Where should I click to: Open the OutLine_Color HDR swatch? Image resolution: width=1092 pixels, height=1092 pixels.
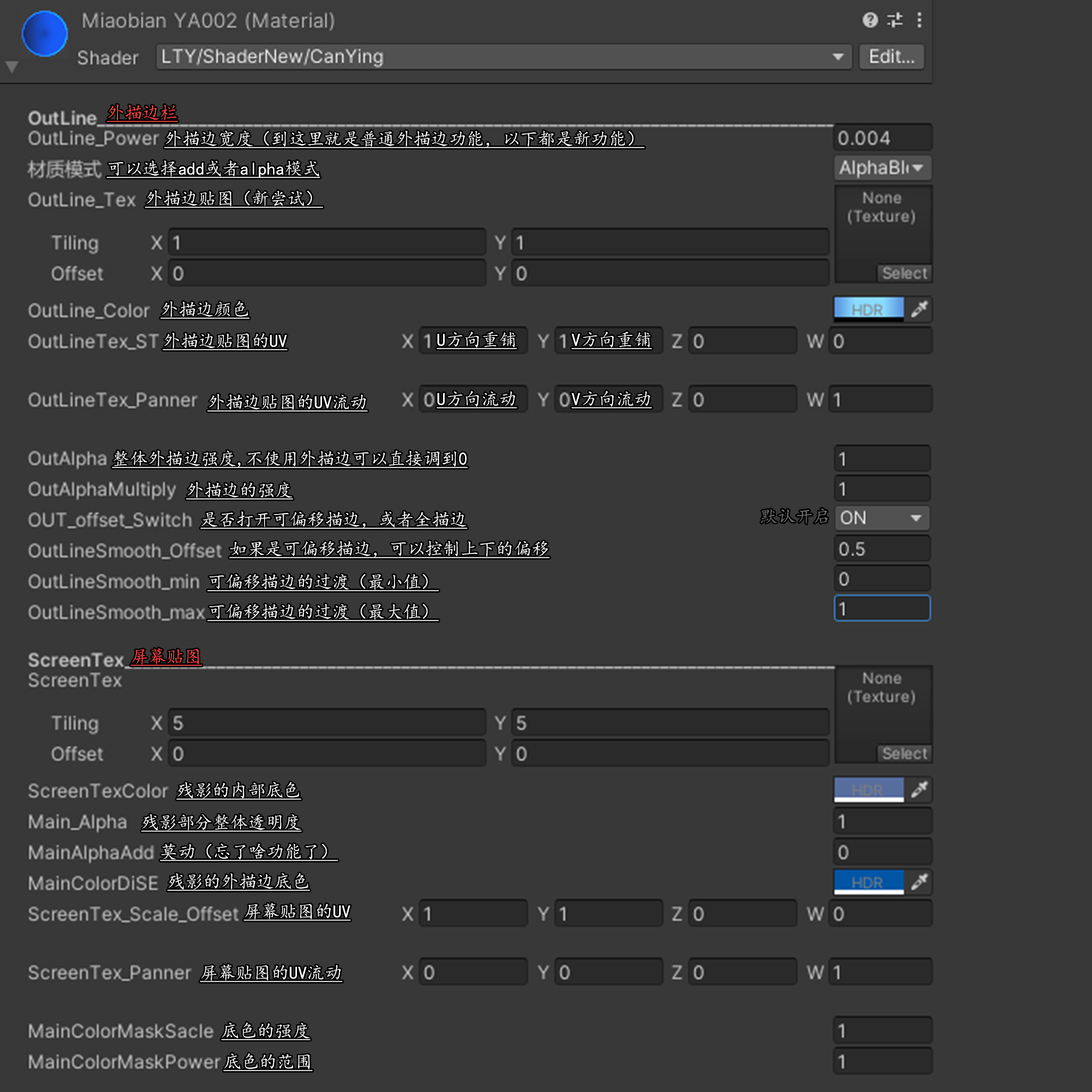868,309
